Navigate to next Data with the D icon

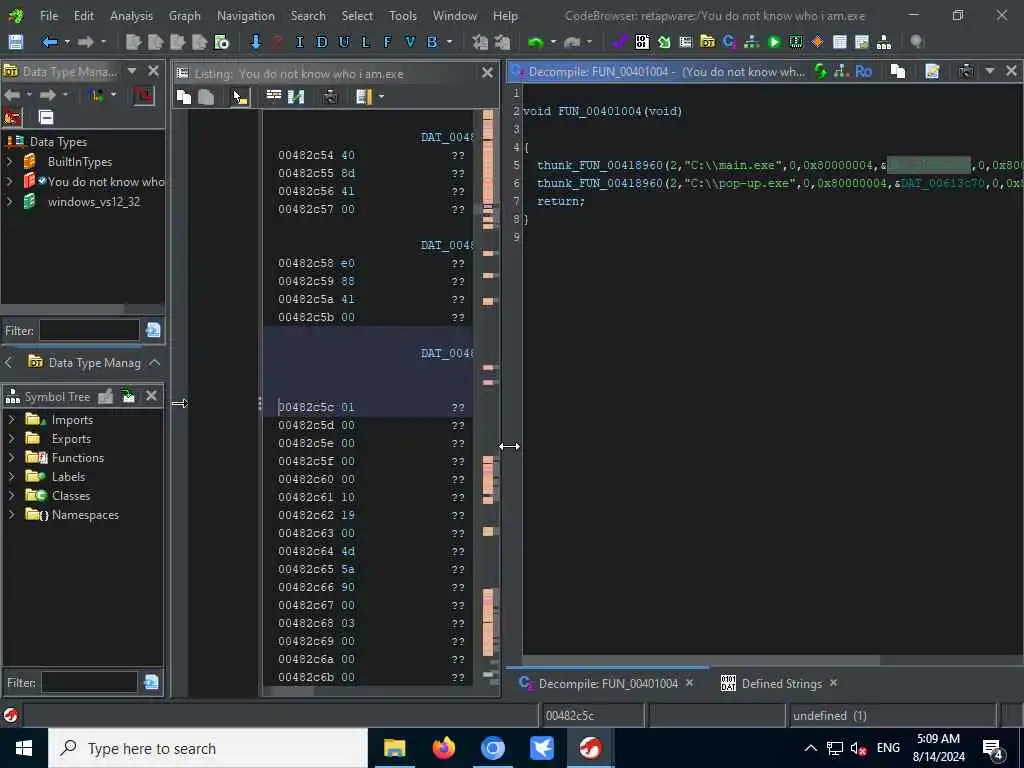(x=322, y=42)
